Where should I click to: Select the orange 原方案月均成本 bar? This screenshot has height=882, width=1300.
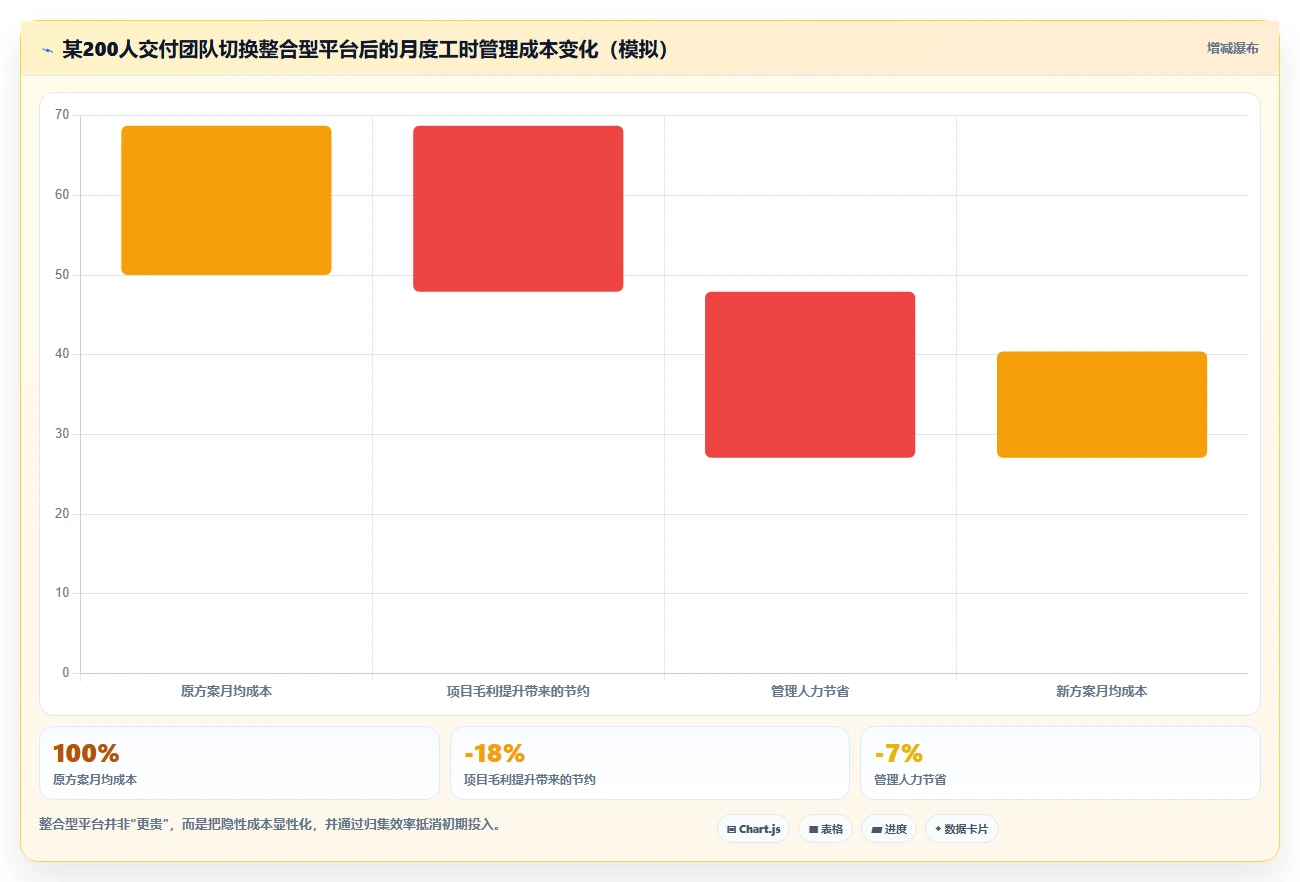pyautogui.click(x=226, y=200)
